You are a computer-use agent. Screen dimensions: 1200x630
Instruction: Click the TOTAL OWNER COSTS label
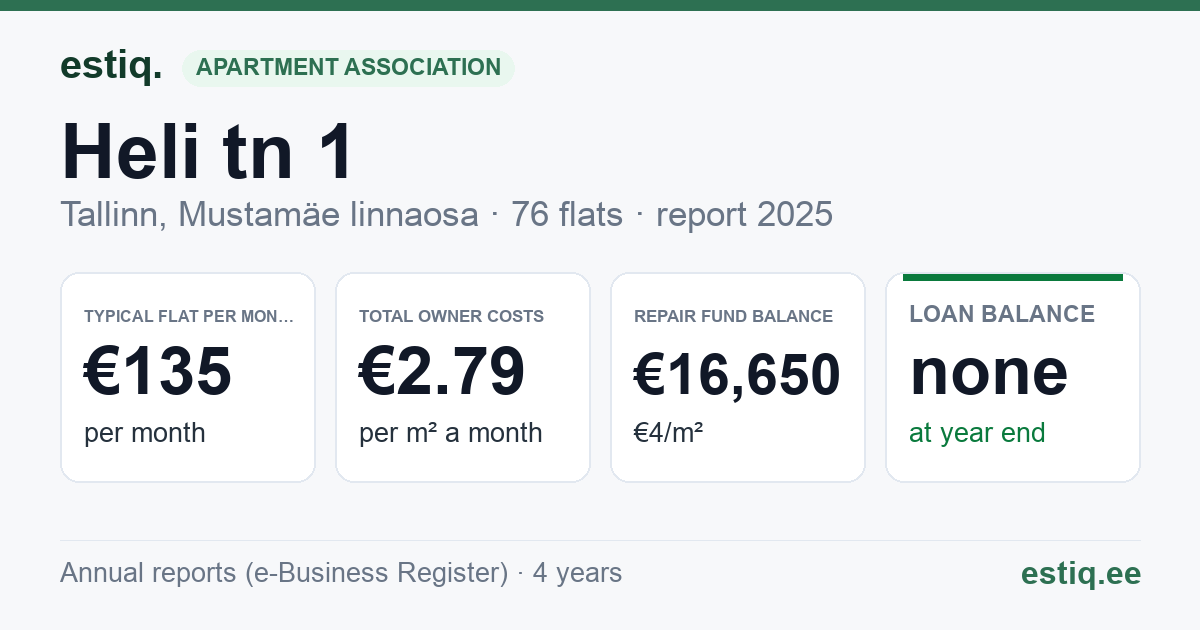(451, 316)
